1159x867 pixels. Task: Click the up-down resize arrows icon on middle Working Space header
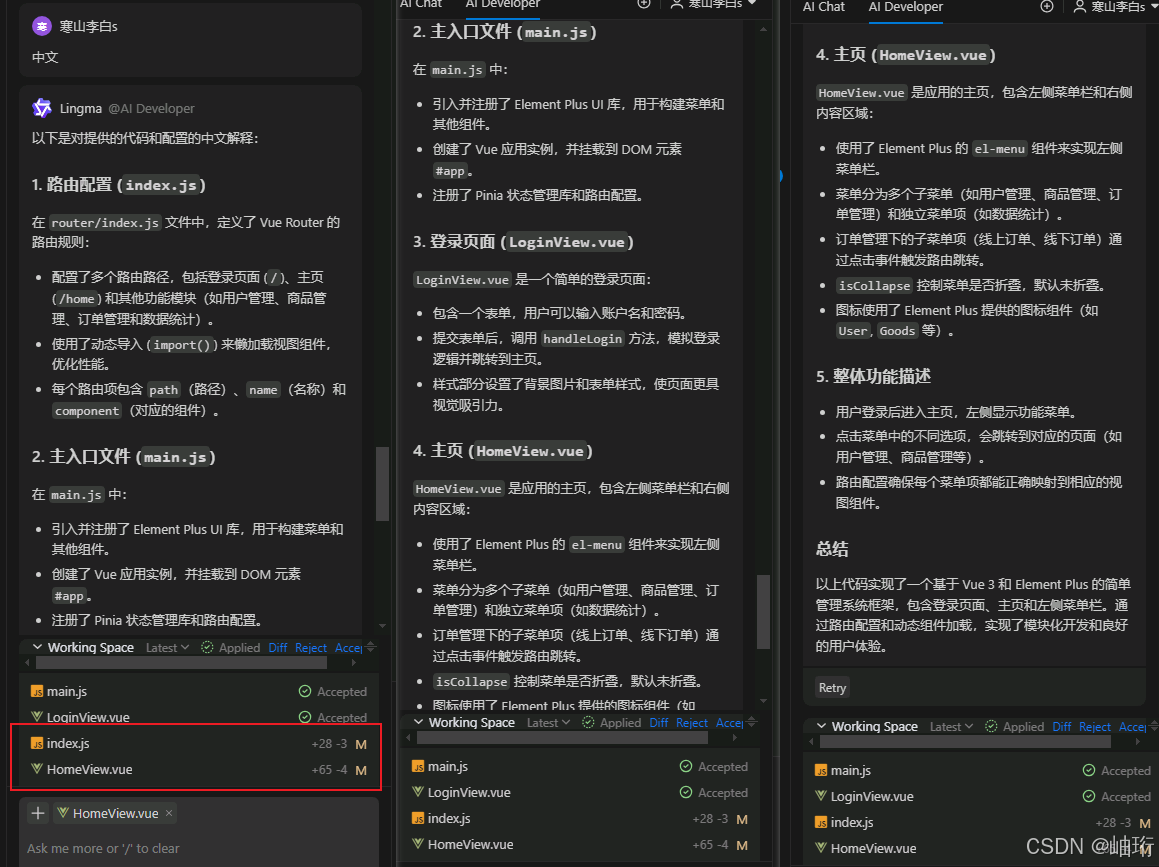752,721
